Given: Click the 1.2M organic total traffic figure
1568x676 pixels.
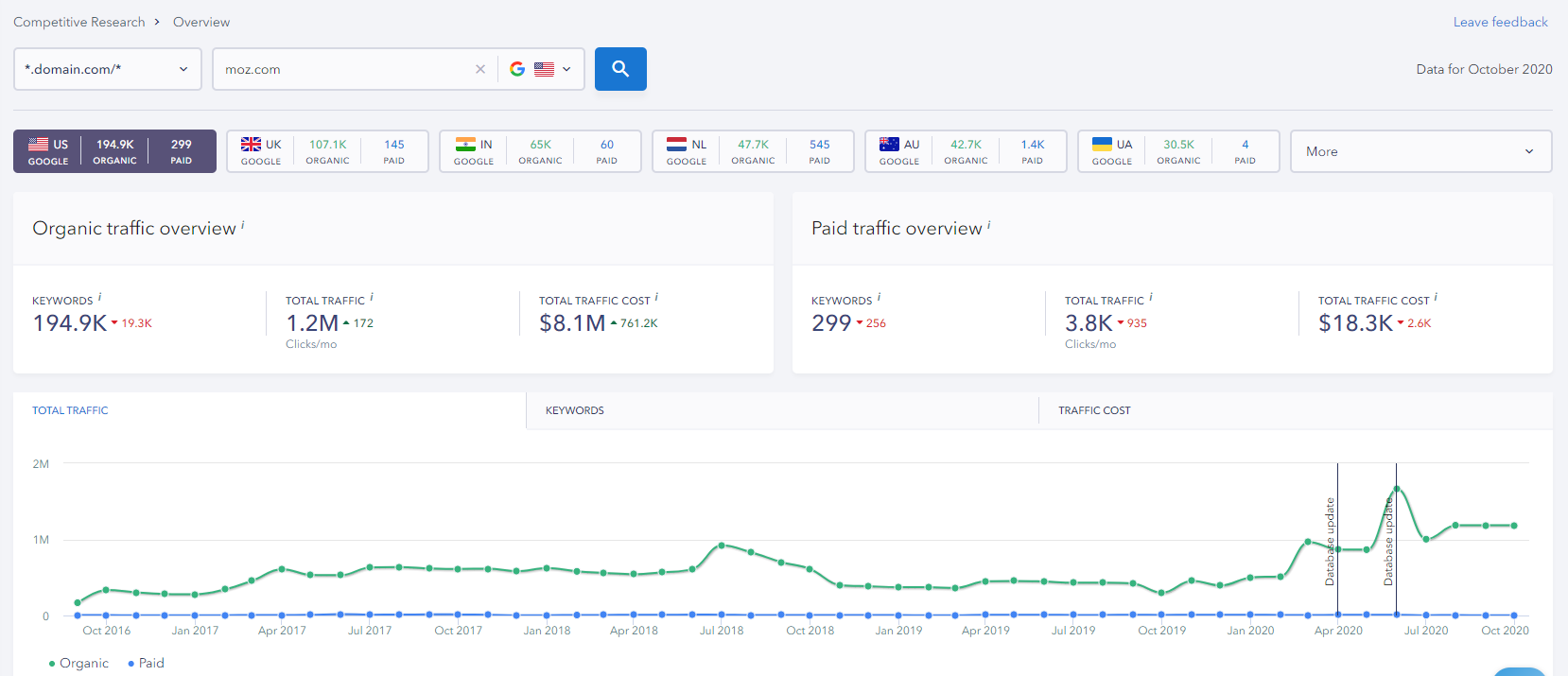Looking at the screenshot, I should click(312, 323).
